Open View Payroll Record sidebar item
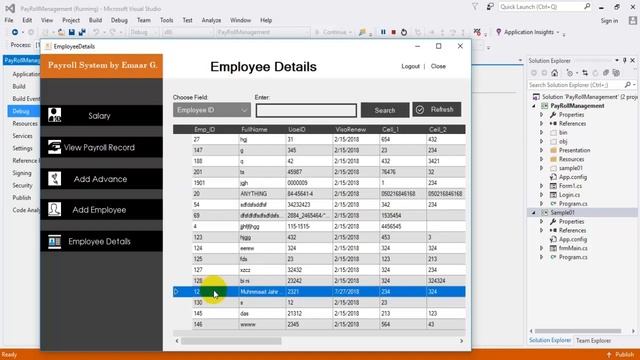Screen dimensions: 640x360 [101, 147]
